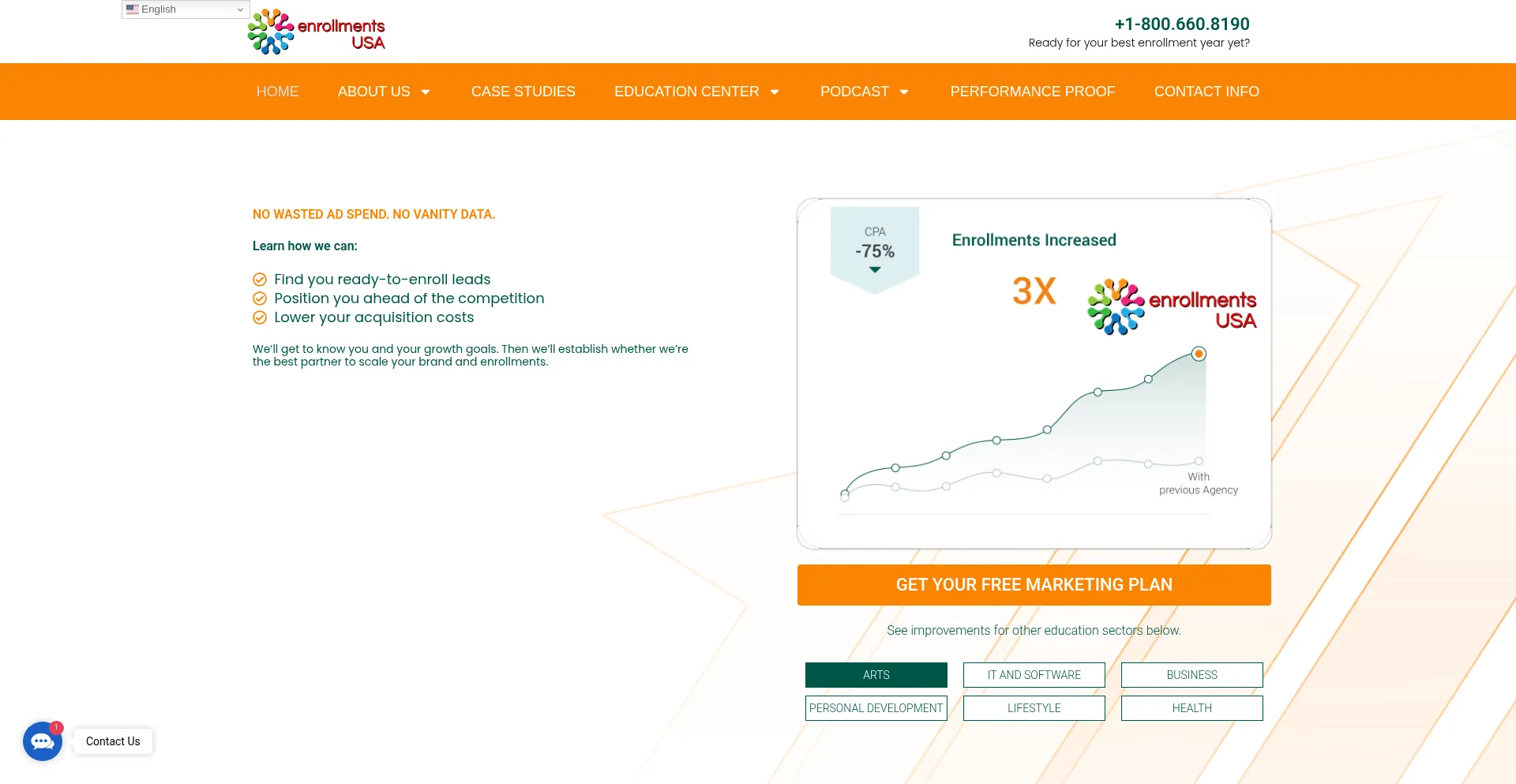
Task: Open Performance Proof menu item
Action: [x=1032, y=92]
